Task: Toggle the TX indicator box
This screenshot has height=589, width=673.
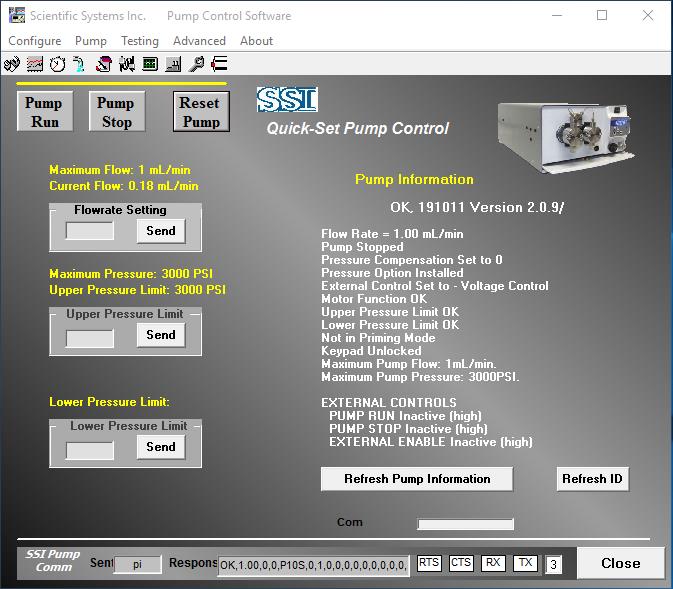Action: [526, 563]
